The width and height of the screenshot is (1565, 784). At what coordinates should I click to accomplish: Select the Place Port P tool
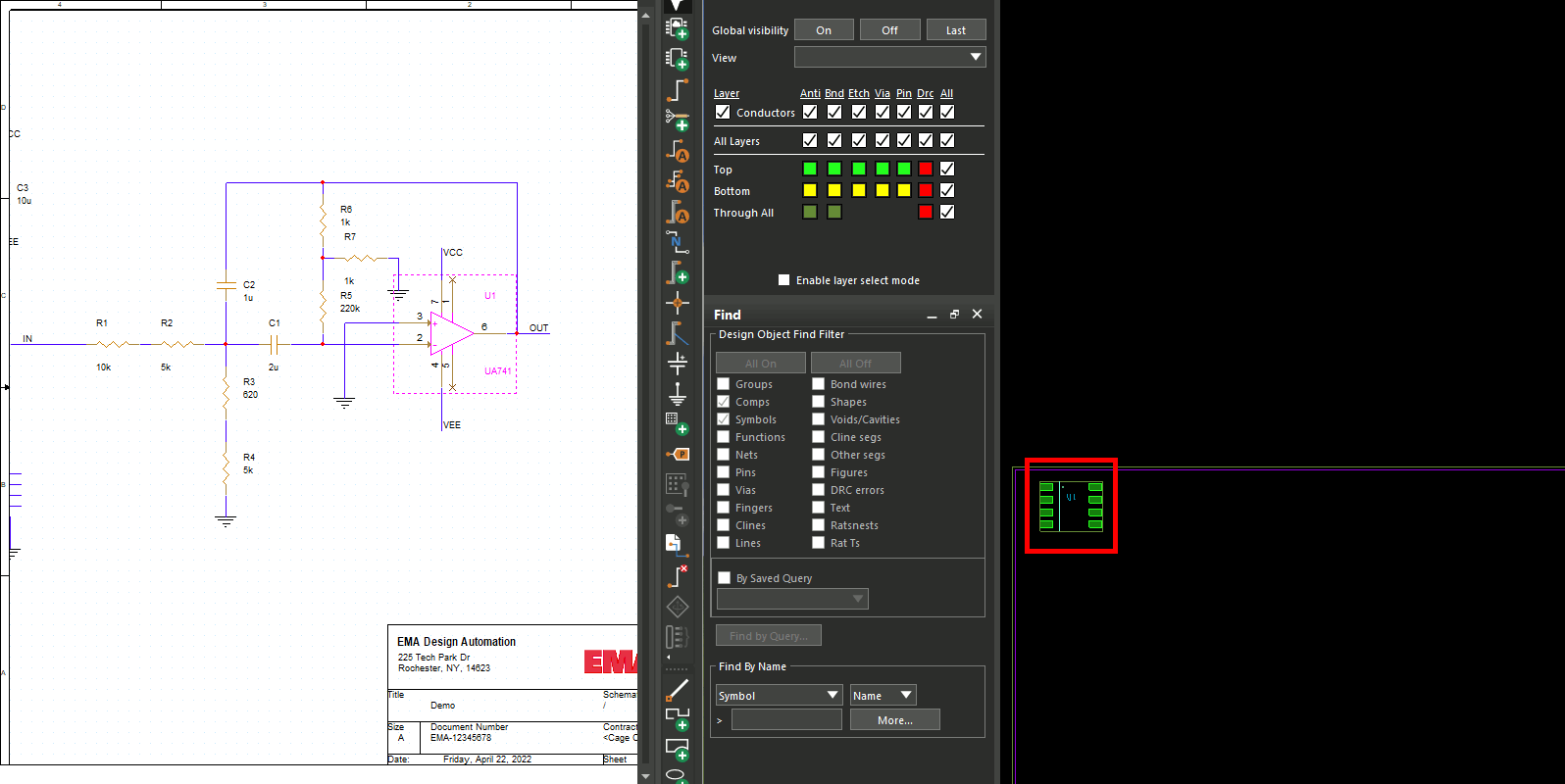coord(677,454)
